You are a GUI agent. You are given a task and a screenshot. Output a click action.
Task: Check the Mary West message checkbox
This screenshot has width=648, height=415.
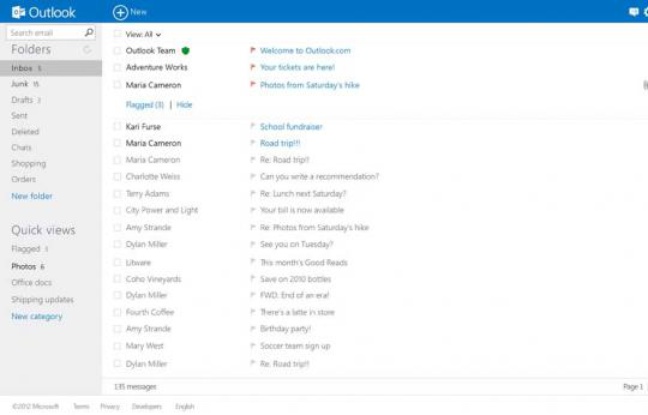117,346
